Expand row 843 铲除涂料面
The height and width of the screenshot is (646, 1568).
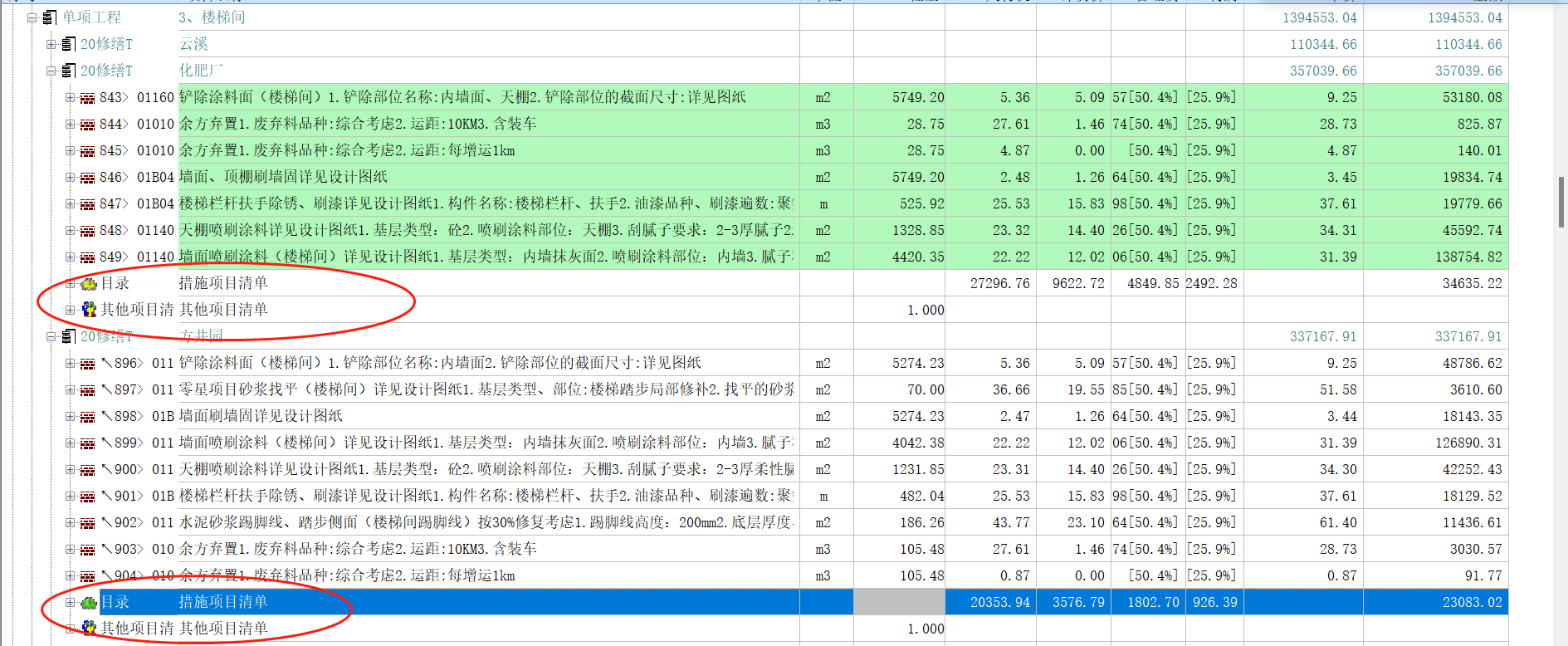pyautogui.click(x=70, y=97)
